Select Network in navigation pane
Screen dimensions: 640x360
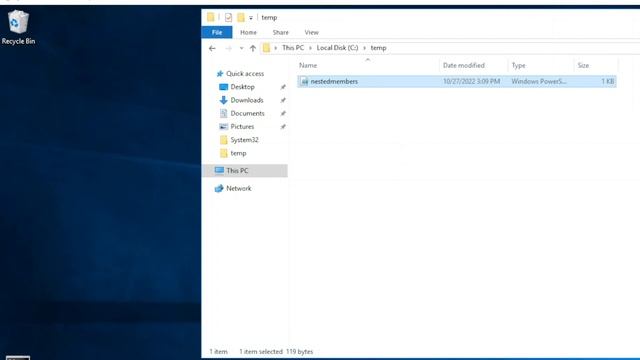(x=239, y=188)
